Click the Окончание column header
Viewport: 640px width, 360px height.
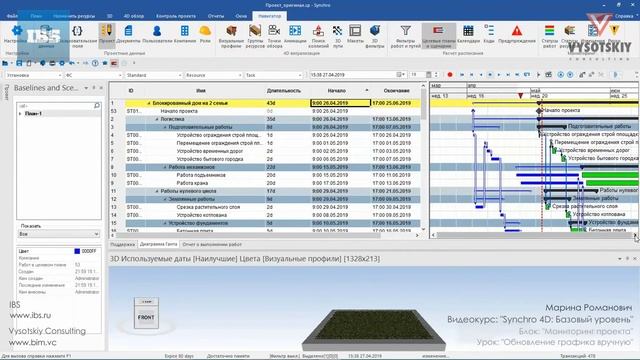coord(396,90)
